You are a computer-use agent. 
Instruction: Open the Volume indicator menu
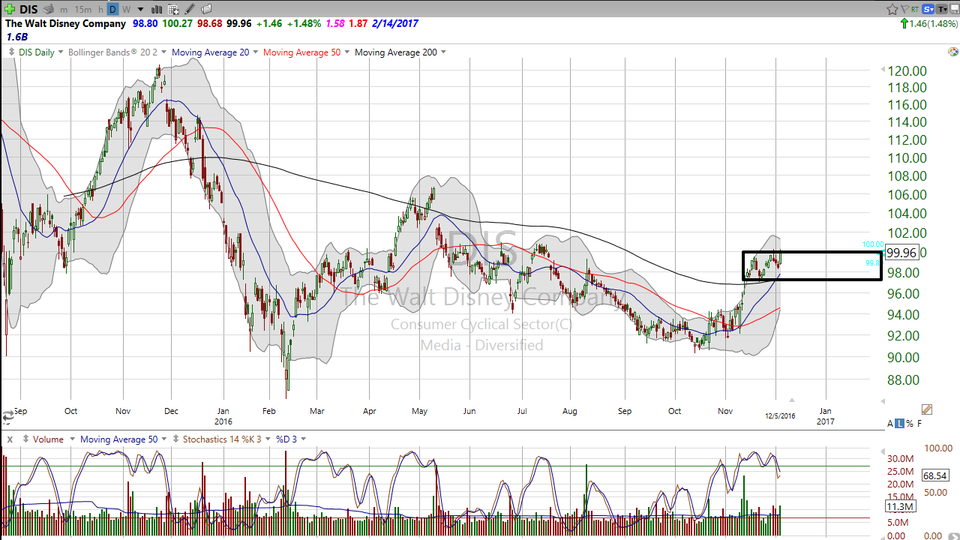[48, 440]
